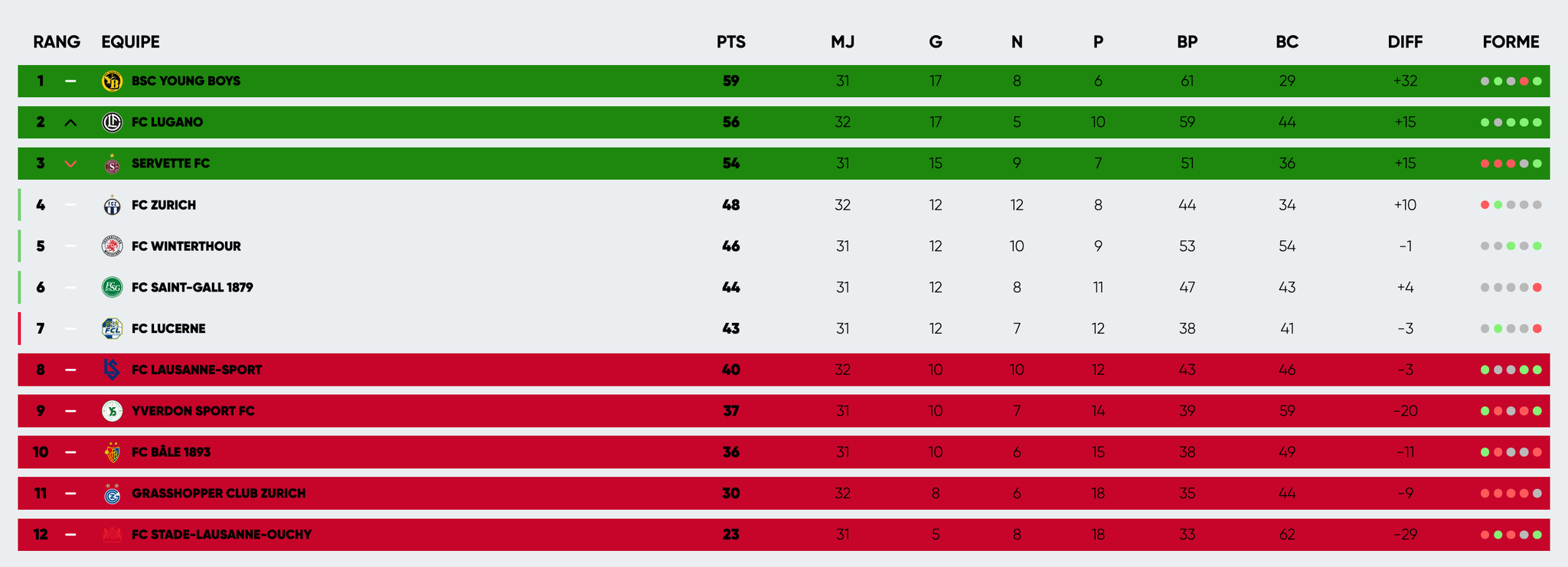1568x567 pixels.
Task: Click the FC Lausanne-Sport logo
Action: coord(112,370)
